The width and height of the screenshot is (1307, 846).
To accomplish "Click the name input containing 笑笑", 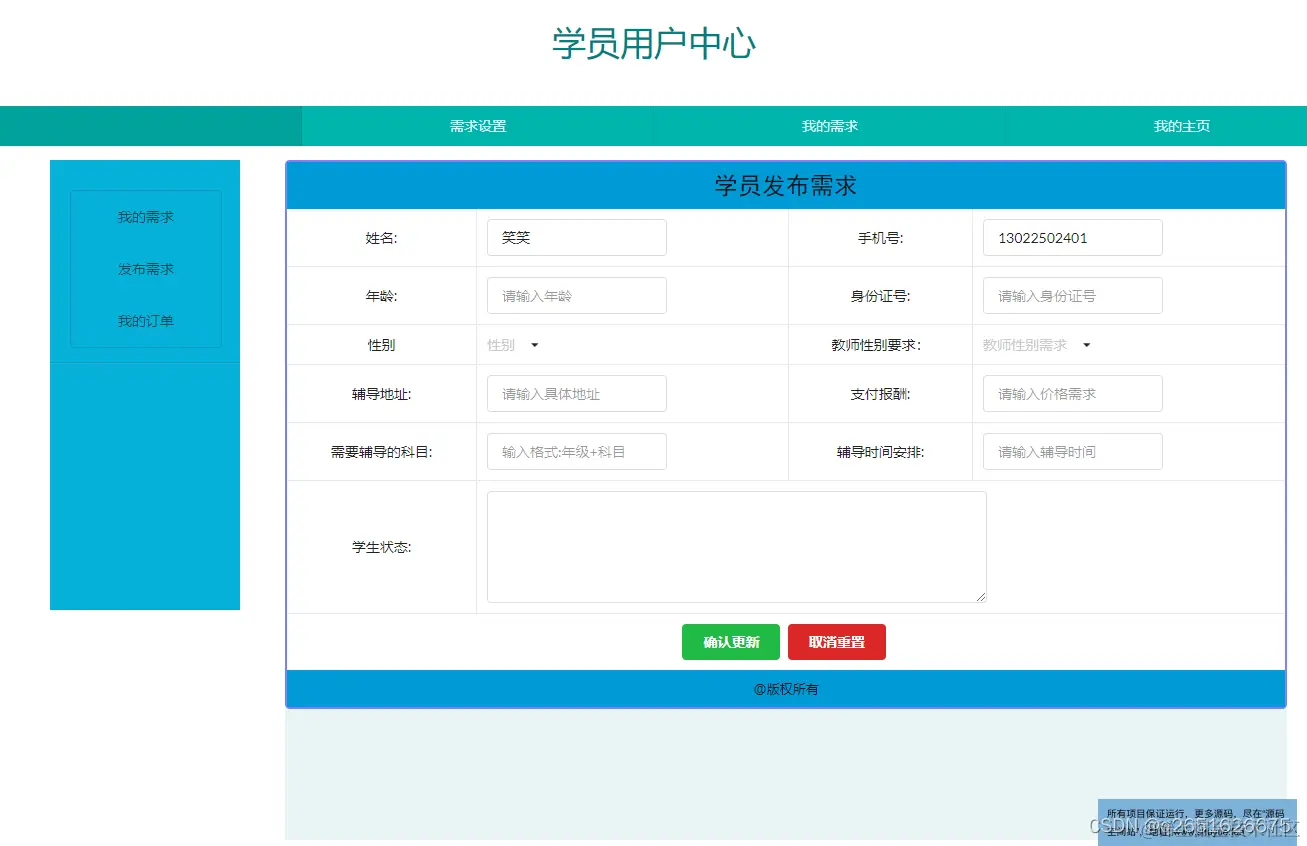I will click(x=576, y=237).
